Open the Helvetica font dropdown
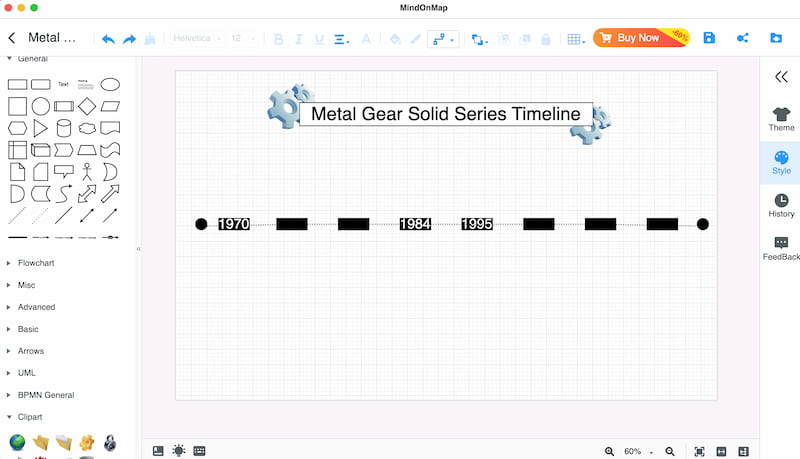This screenshot has width=800, height=459. click(196, 38)
